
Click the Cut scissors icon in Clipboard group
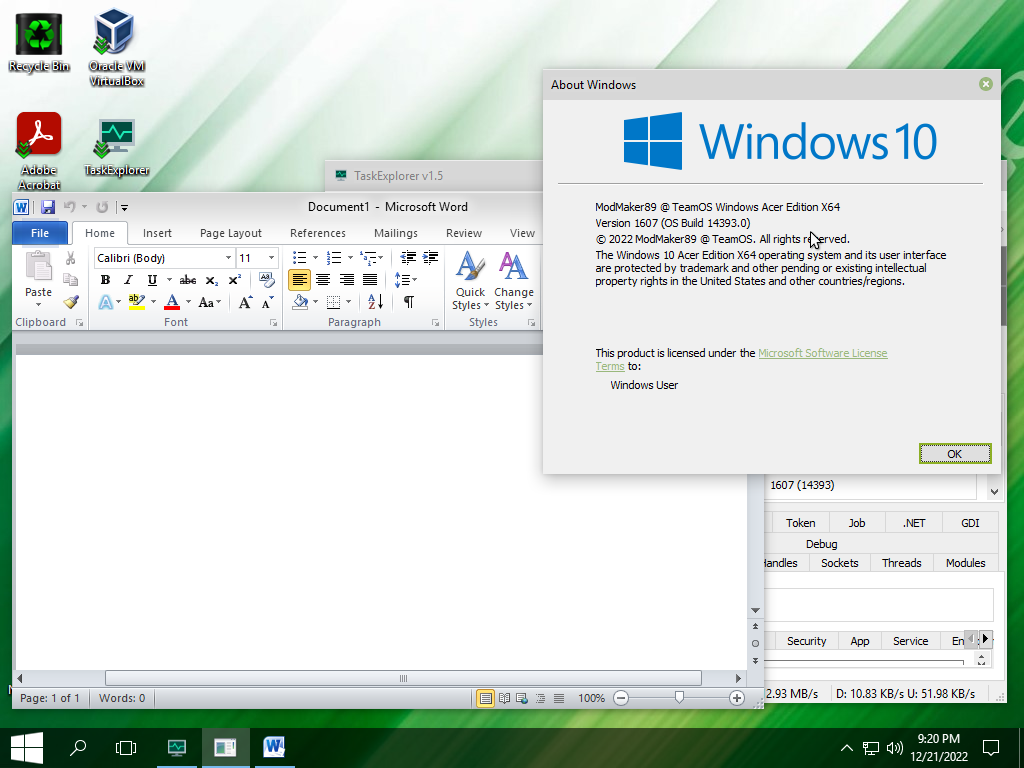pyautogui.click(x=71, y=258)
